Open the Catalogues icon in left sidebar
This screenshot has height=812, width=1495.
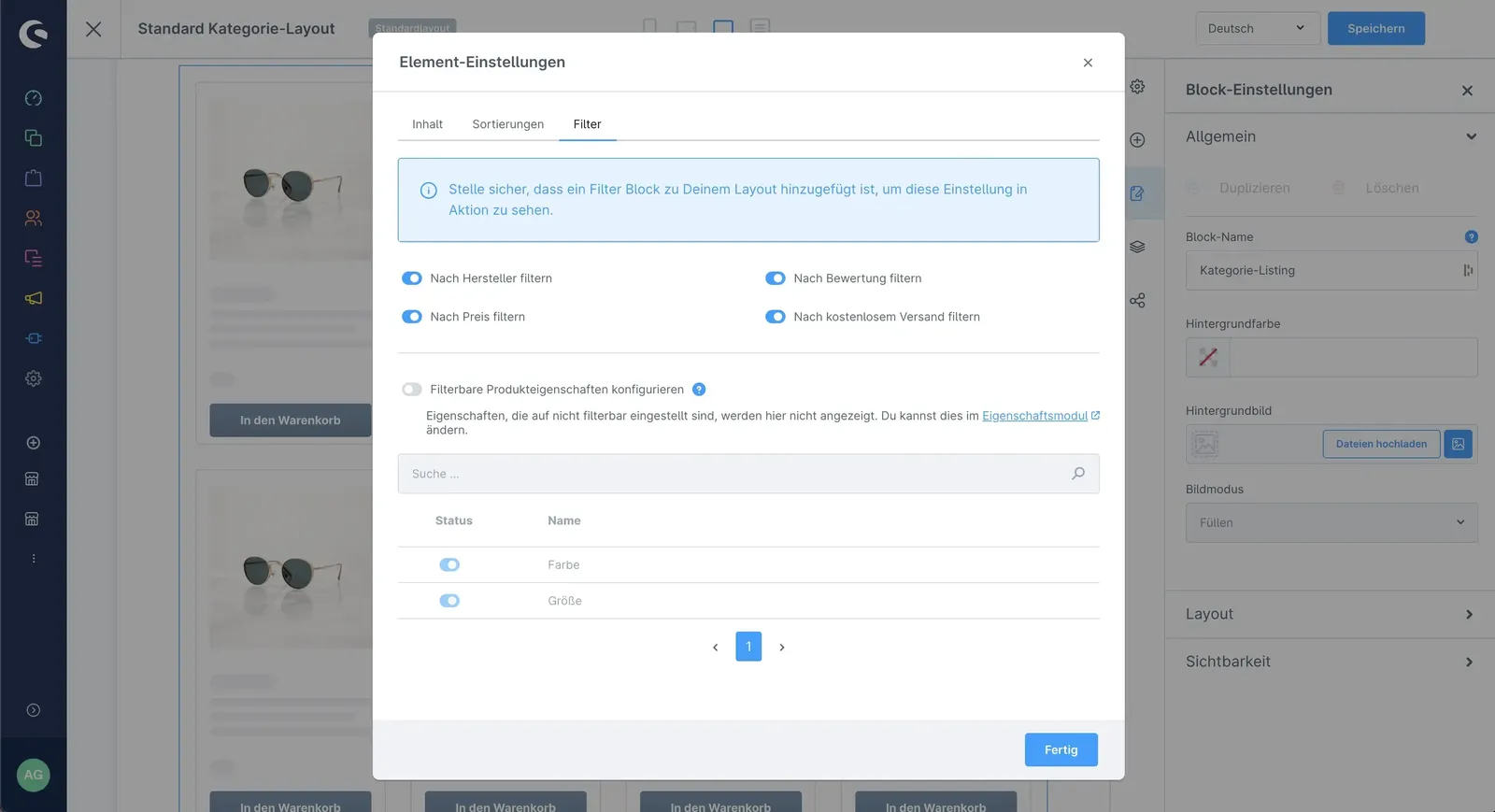click(x=34, y=138)
